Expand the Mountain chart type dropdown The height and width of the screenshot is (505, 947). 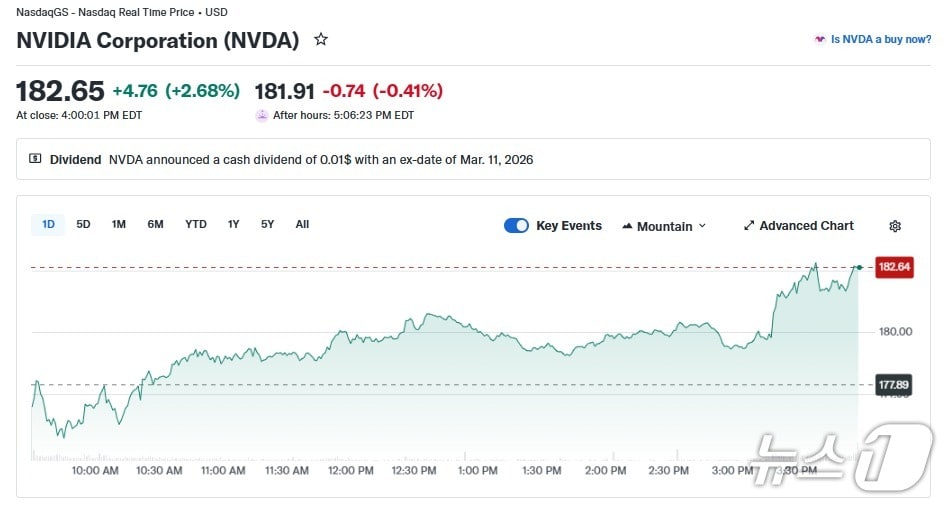pos(664,226)
